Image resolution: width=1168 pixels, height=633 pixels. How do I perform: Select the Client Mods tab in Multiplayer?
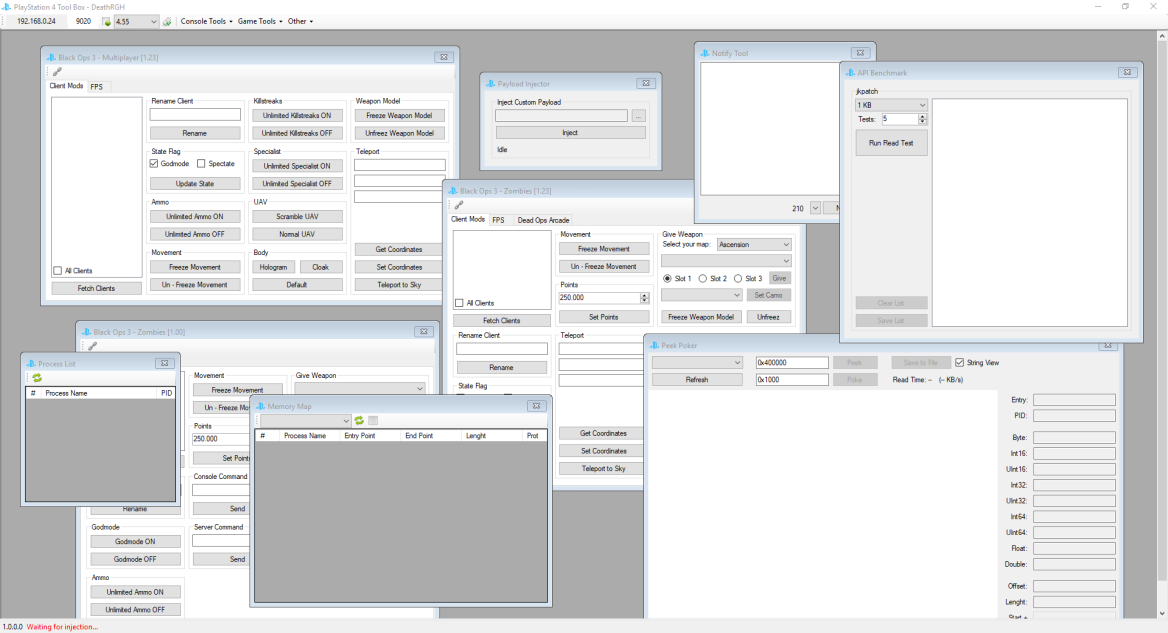tap(66, 86)
